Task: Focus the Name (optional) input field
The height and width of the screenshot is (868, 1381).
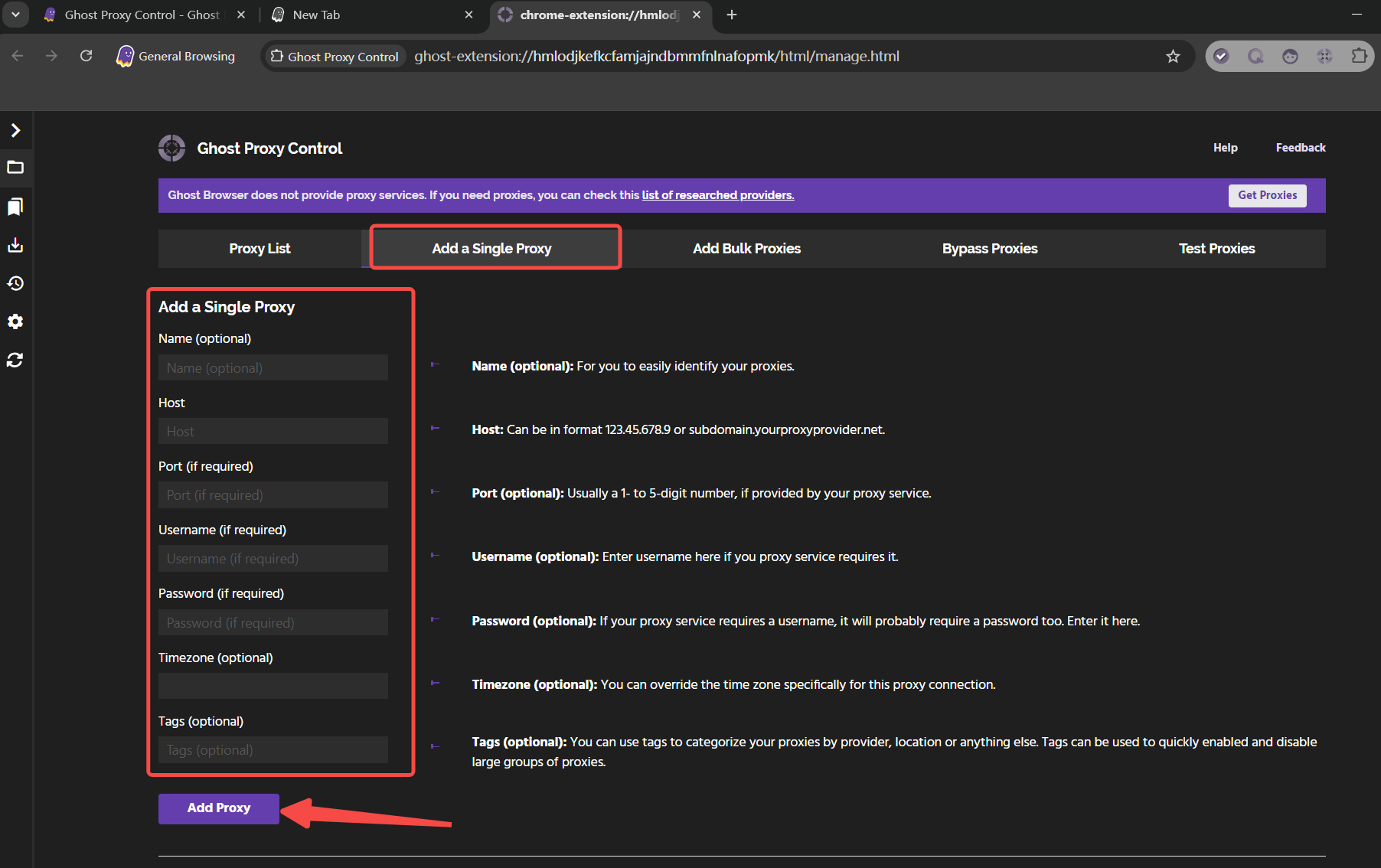Action: [273, 367]
